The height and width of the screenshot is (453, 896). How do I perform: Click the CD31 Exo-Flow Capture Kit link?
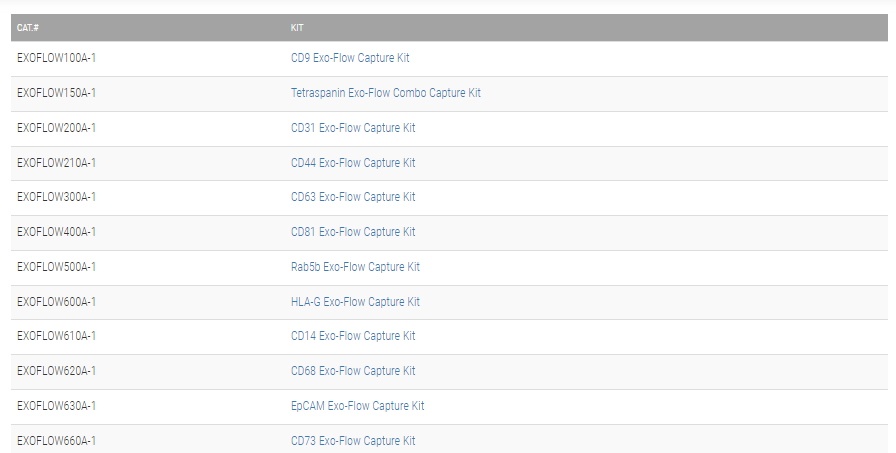click(x=352, y=128)
